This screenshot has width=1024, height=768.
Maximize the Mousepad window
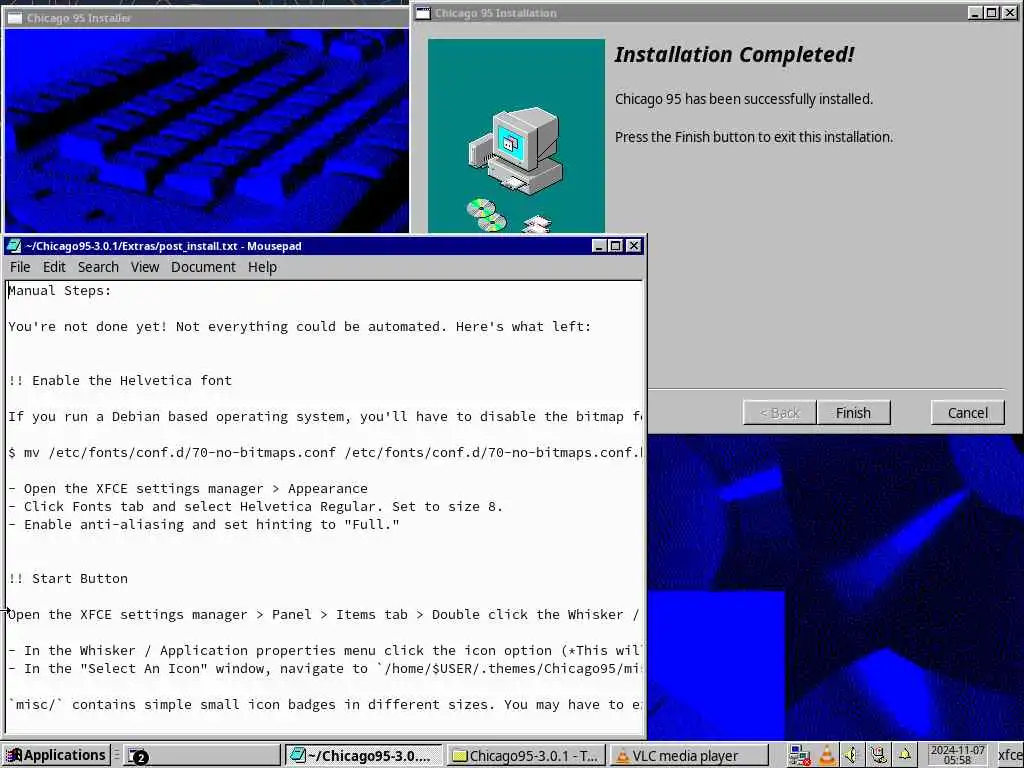615,246
